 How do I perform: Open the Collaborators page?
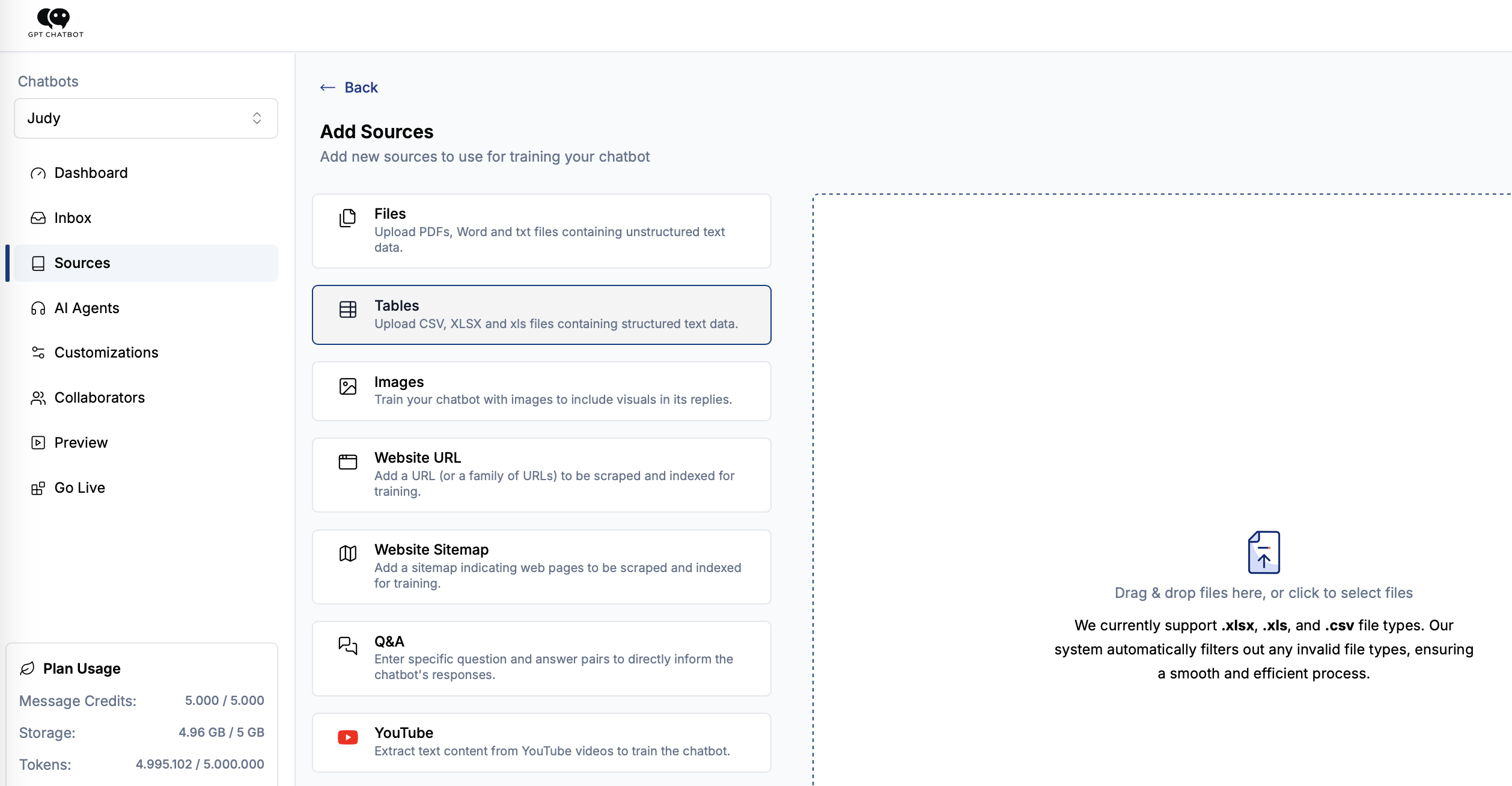99,398
